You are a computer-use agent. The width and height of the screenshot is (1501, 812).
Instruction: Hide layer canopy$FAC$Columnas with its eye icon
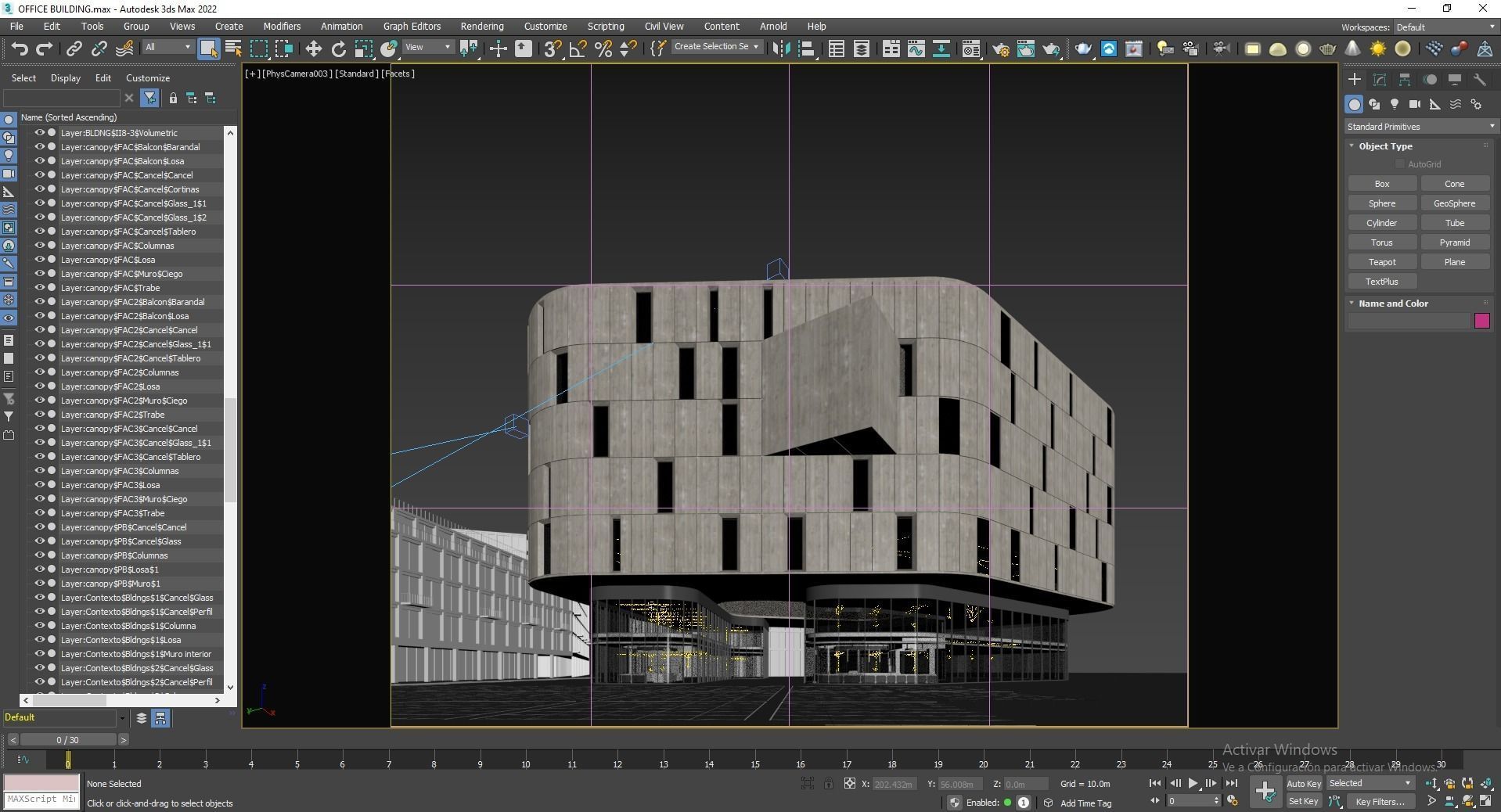(x=39, y=246)
